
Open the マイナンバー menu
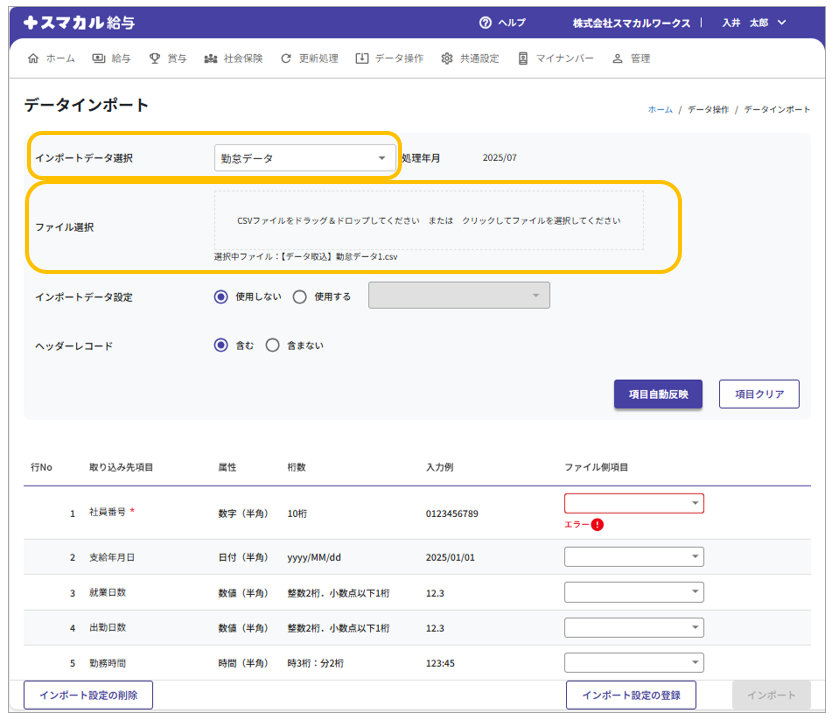pyautogui.click(x=556, y=59)
